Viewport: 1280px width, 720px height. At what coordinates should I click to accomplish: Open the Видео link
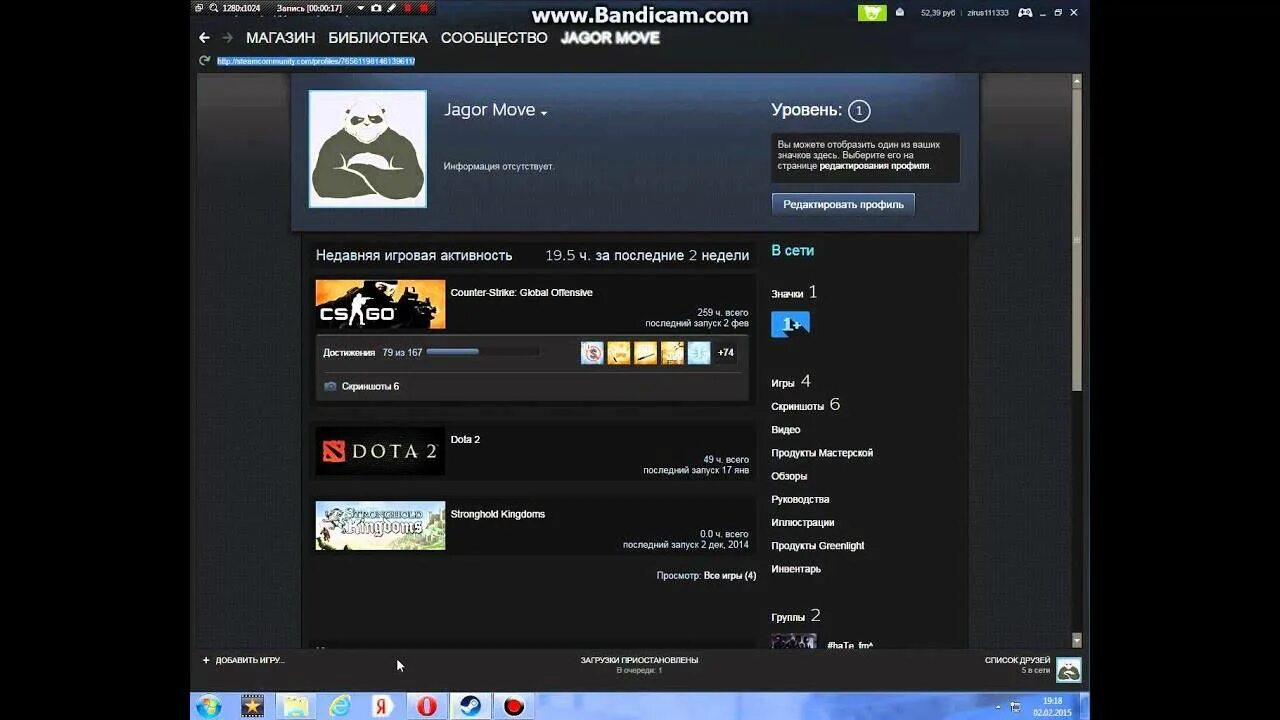pos(785,430)
